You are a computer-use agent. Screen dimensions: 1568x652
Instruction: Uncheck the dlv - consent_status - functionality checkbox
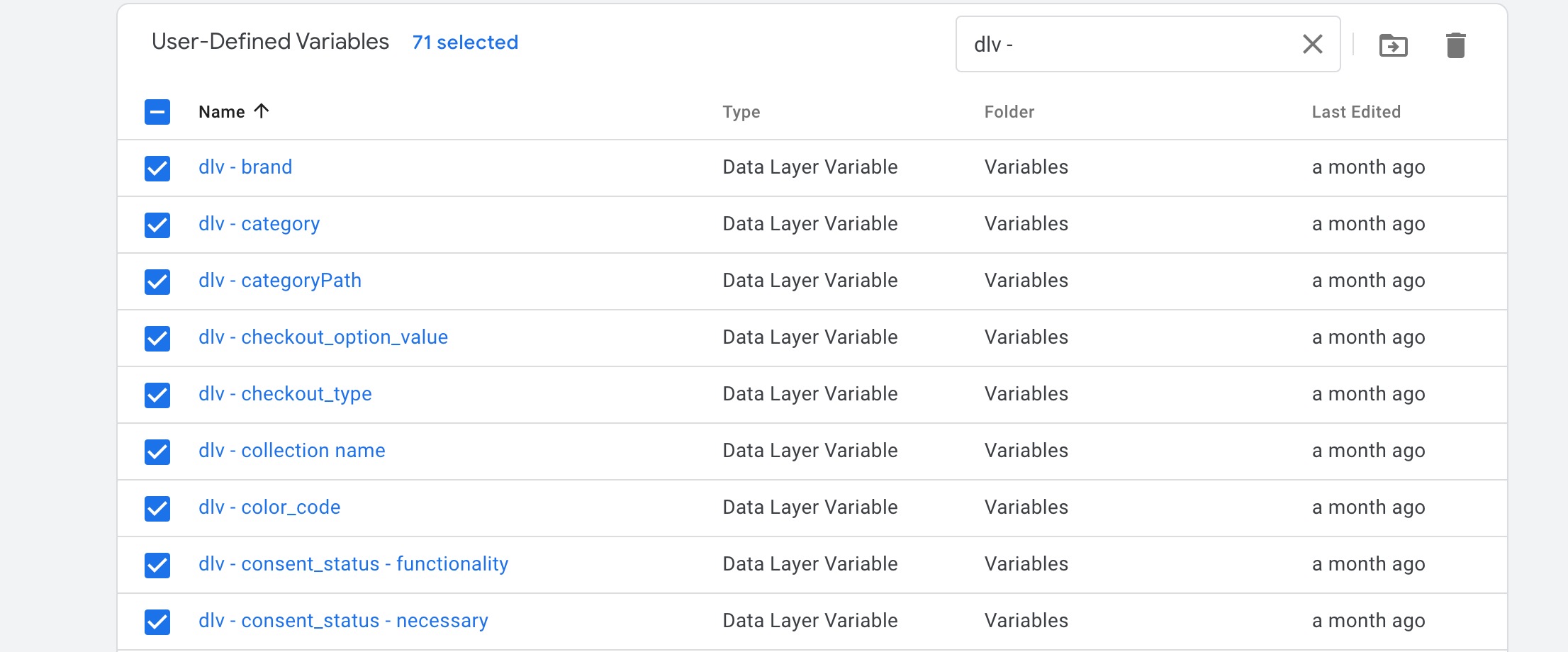[157, 565]
